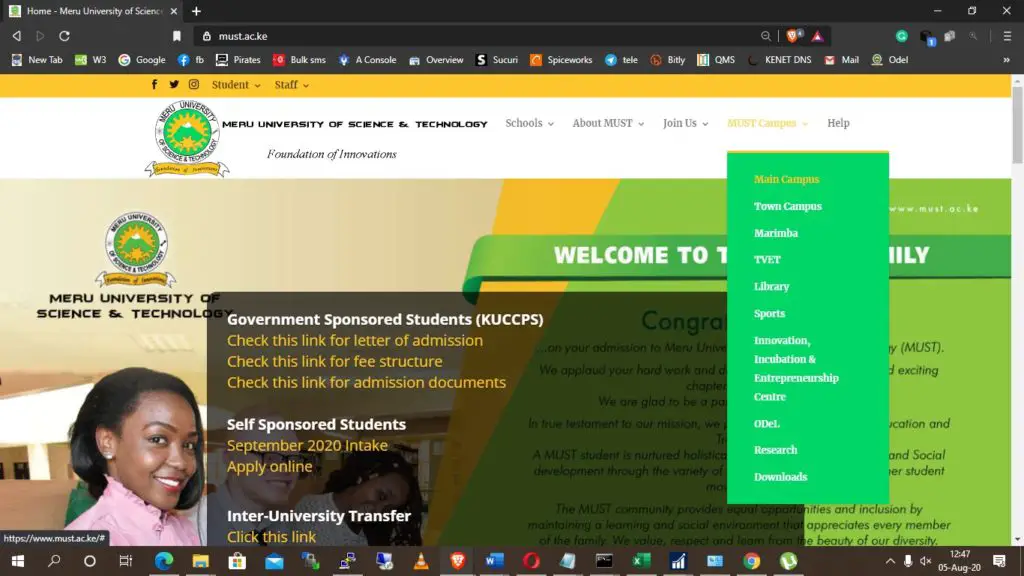Close the Meru University tab
The height and width of the screenshot is (576, 1024).
(x=173, y=11)
